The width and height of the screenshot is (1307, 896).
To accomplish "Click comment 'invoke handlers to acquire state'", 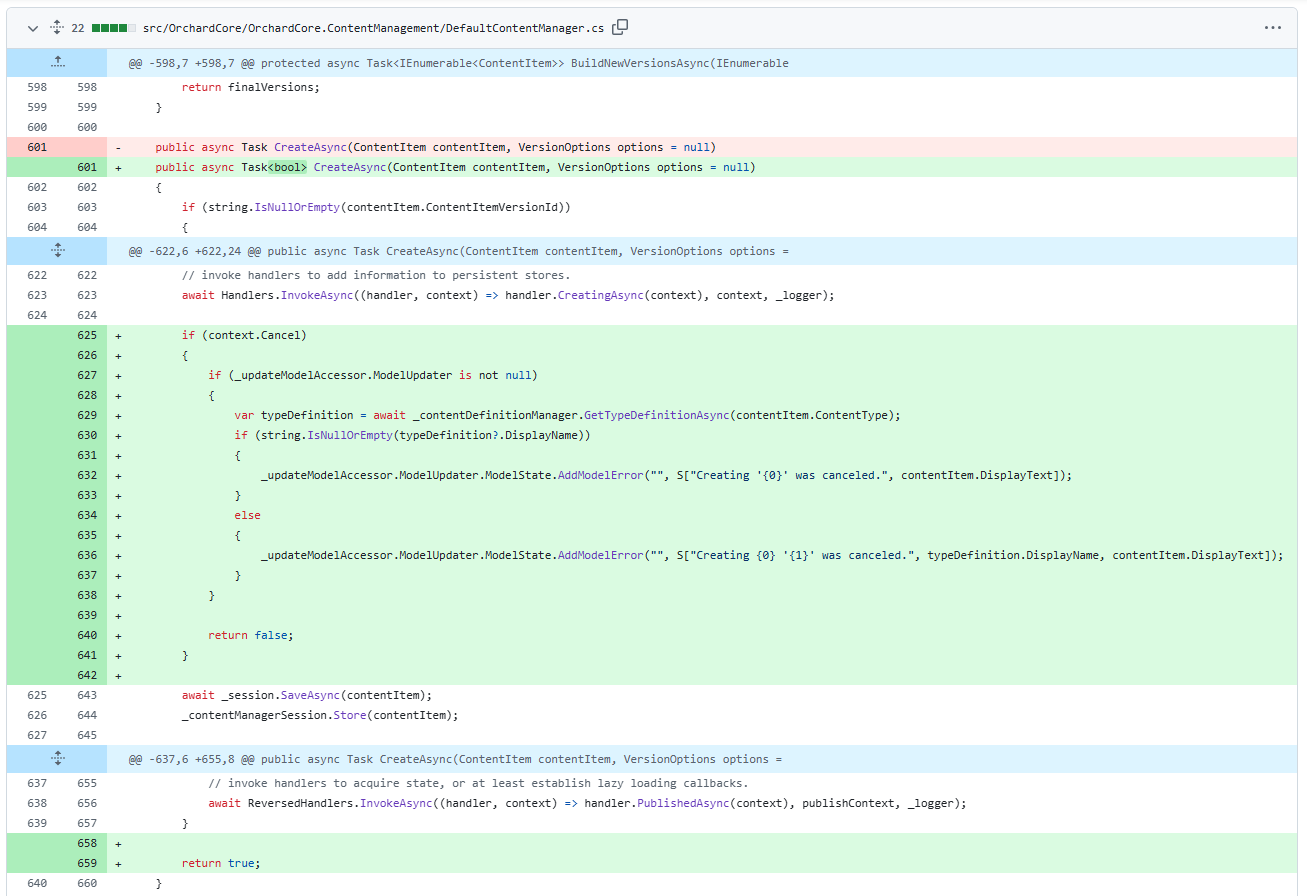I will [478, 783].
